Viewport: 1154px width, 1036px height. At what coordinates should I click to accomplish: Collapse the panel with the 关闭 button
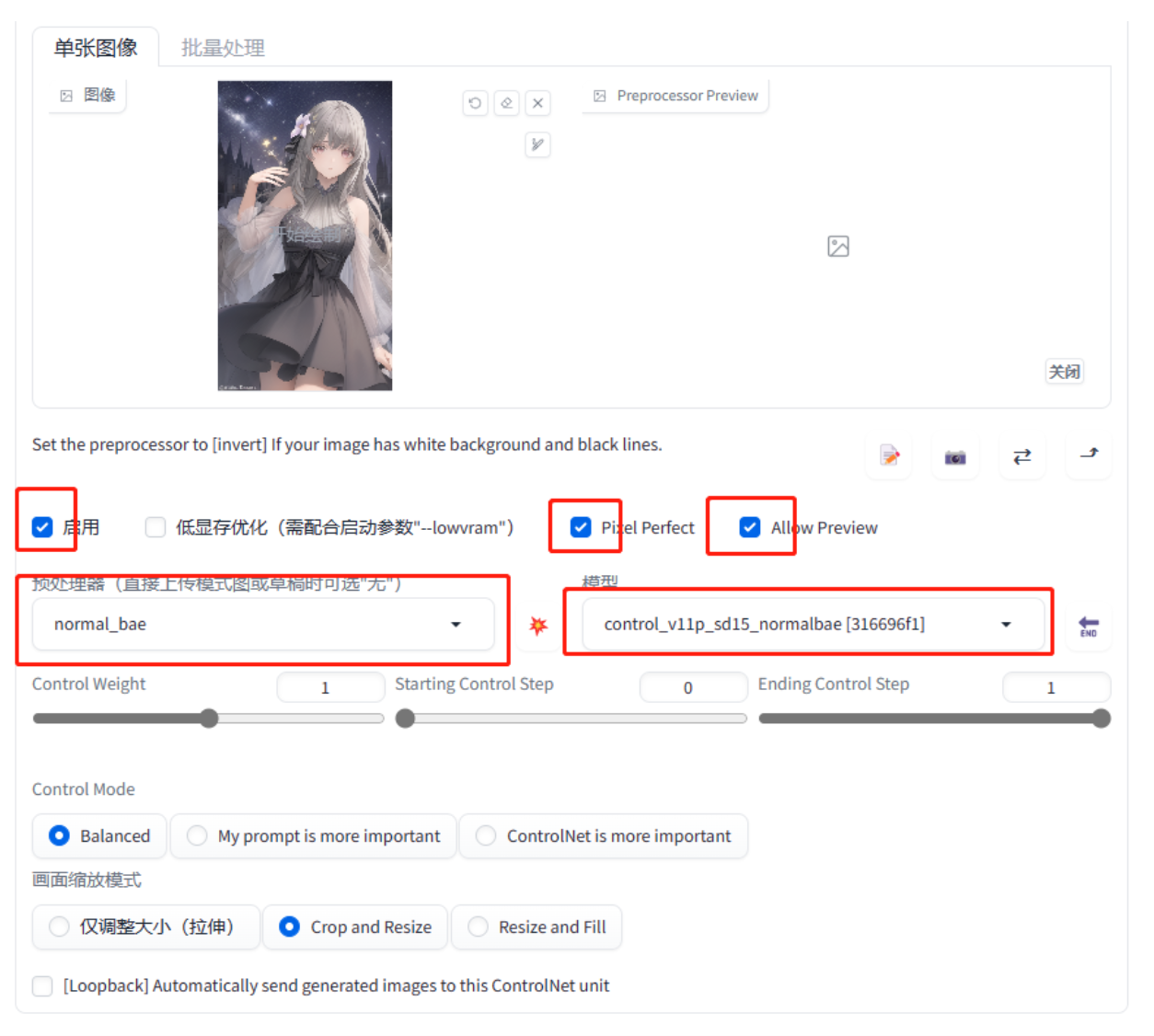[x=1064, y=371]
